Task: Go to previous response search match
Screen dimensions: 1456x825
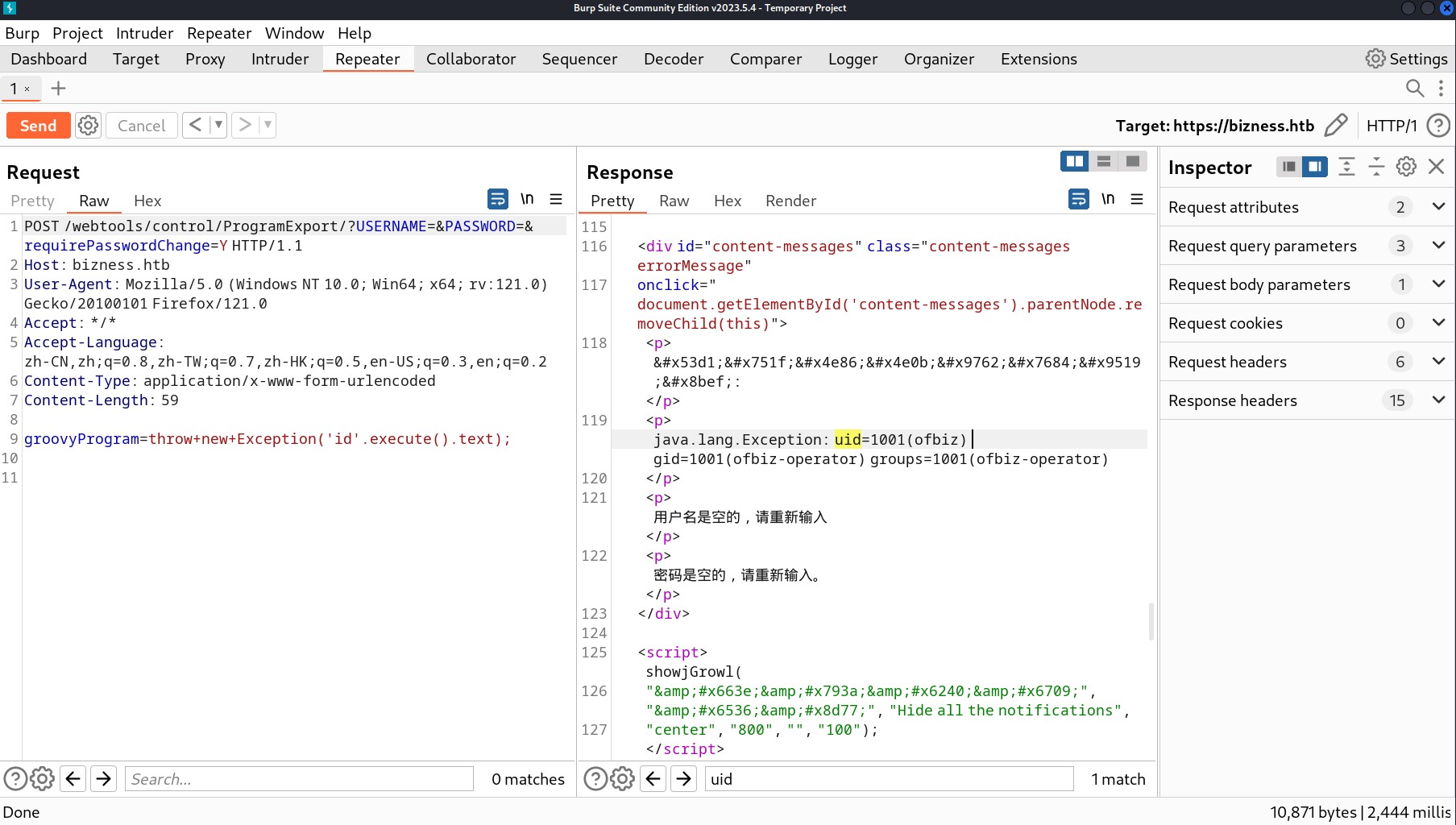Action: [x=653, y=779]
